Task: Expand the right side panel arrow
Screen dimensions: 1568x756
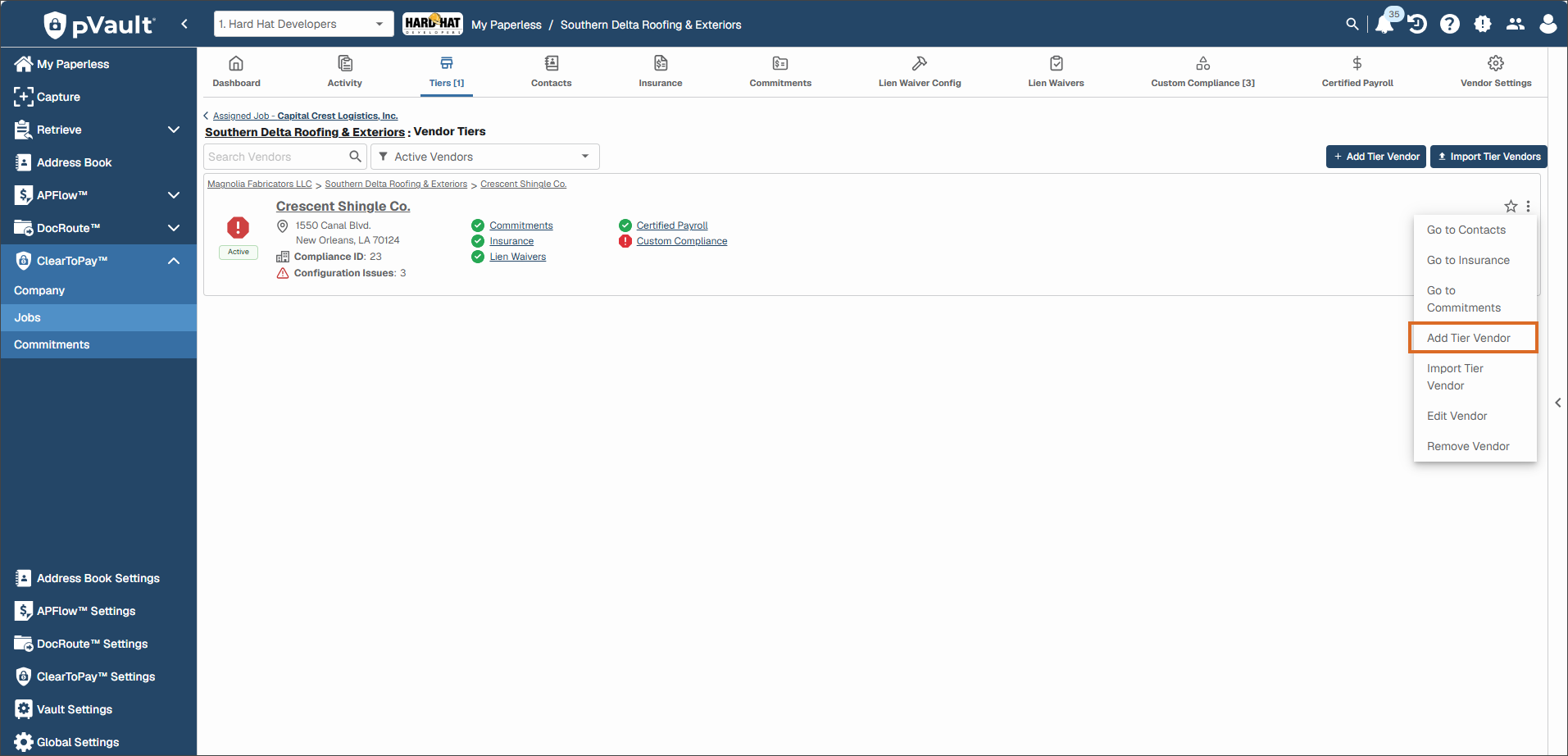Action: (1558, 403)
